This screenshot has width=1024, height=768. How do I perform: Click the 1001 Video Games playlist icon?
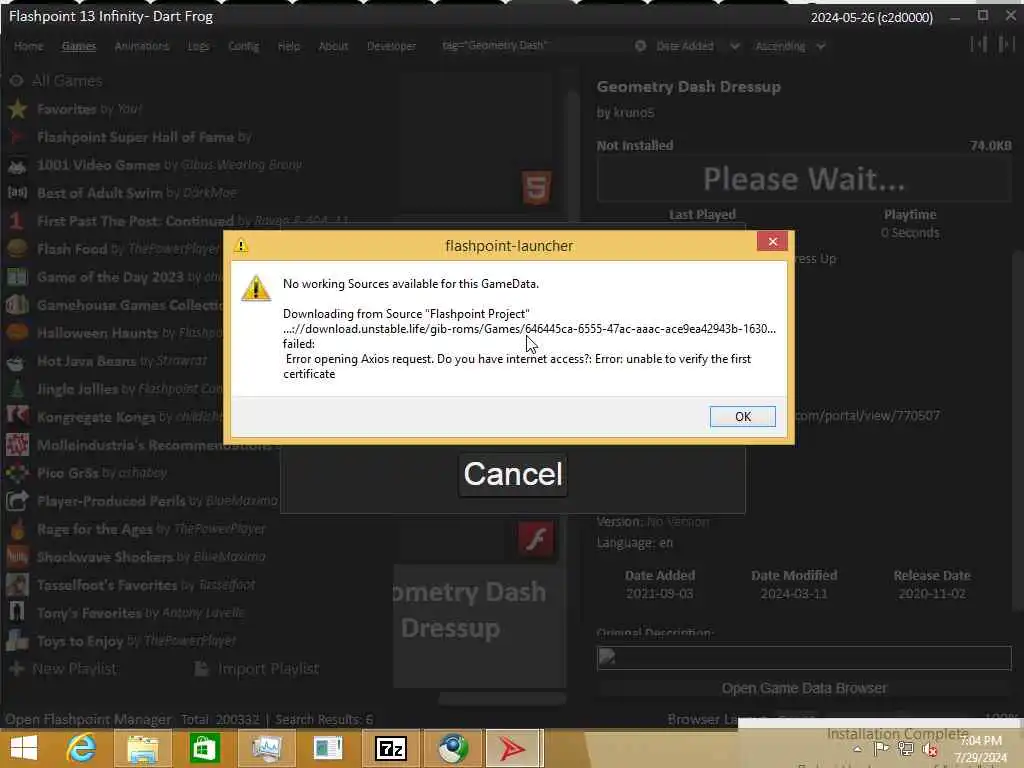coord(17,165)
